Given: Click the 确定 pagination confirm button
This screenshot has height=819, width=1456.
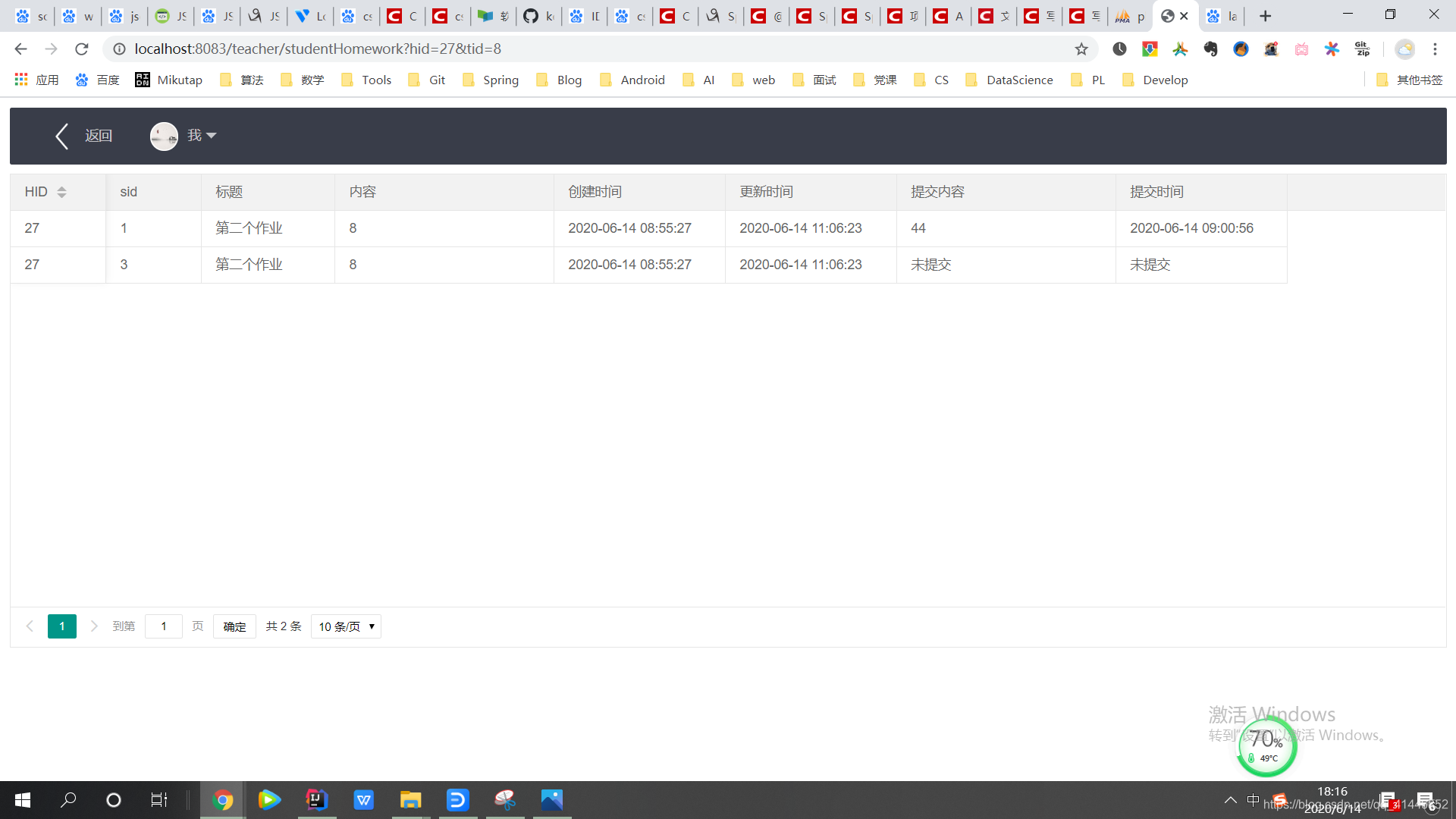Looking at the screenshot, I should (234, 626).
